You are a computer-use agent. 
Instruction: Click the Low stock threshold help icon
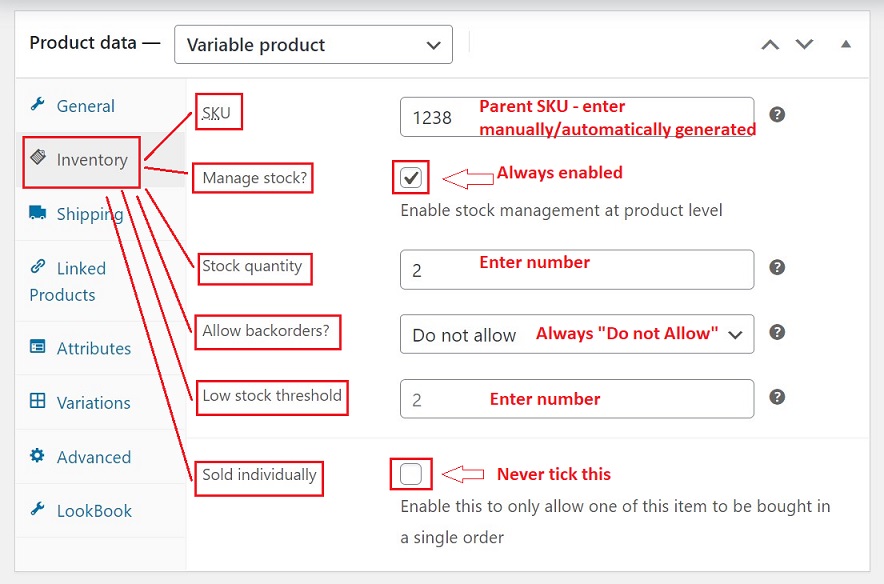pos(777,397)
